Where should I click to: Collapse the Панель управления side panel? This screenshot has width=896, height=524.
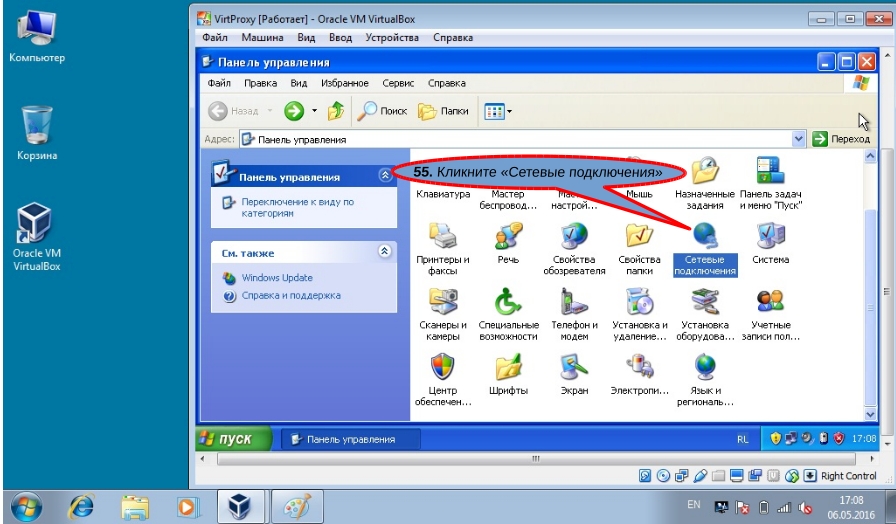385,175
